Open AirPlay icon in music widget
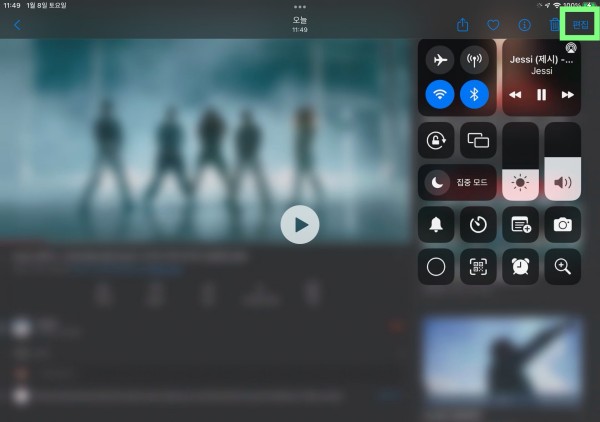This screenshot has width=600, height=422. (570, 47)
